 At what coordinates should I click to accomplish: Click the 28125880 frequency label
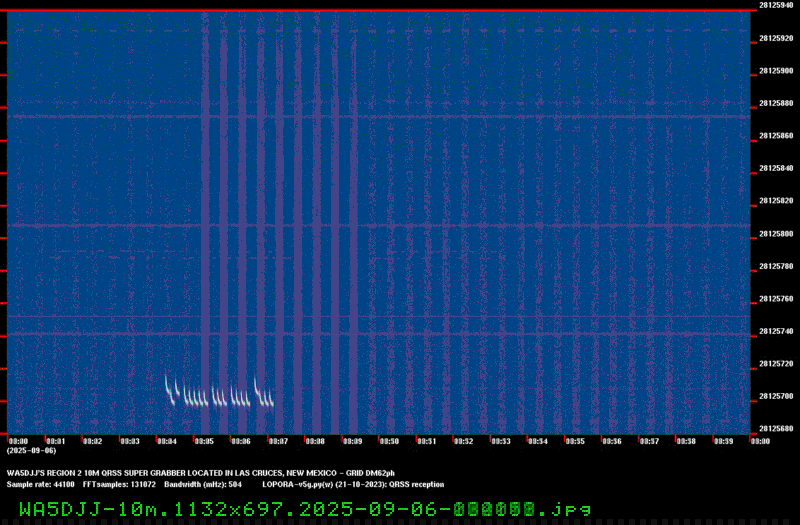click(777, 104)
